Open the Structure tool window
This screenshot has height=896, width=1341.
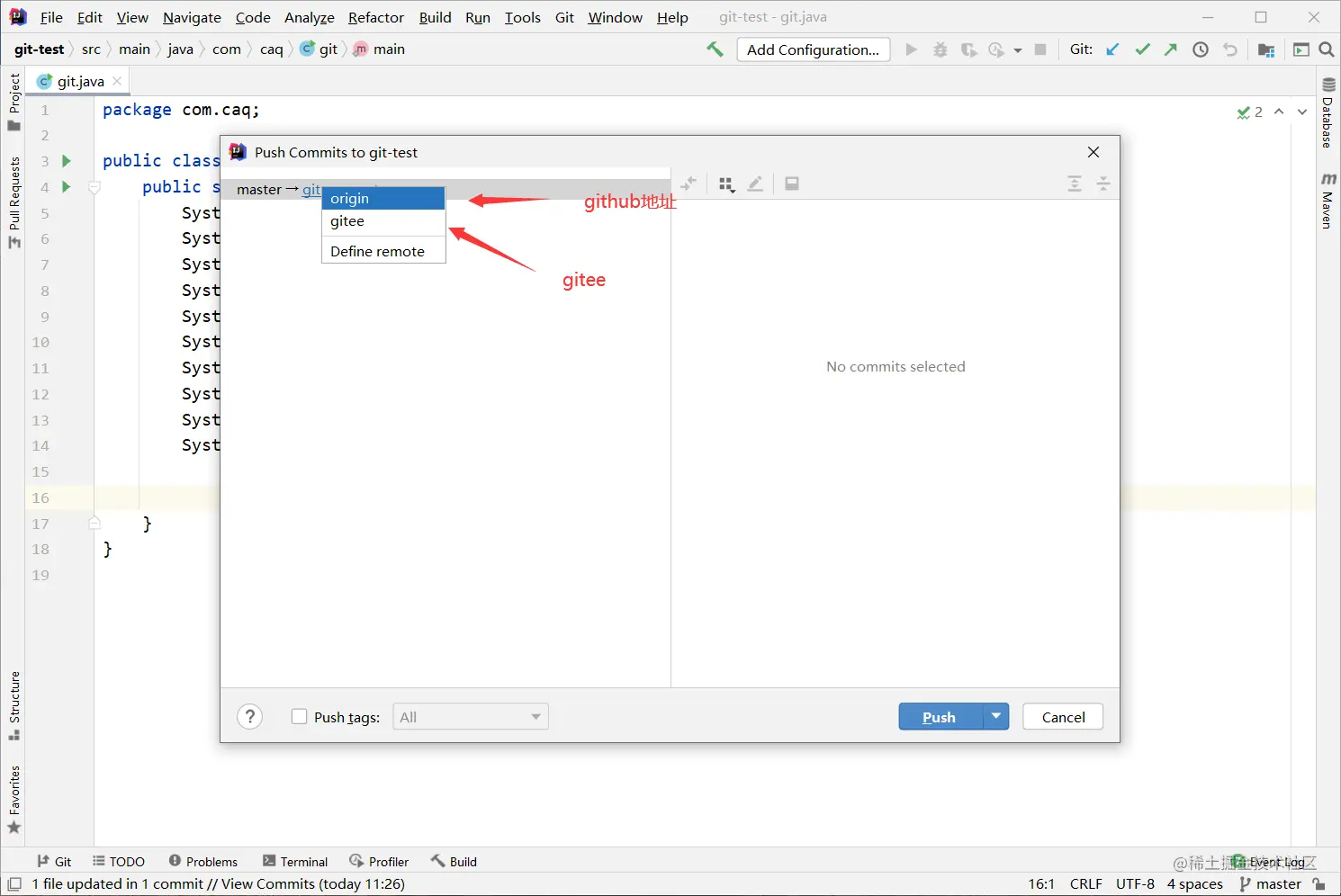pos(13,706)
